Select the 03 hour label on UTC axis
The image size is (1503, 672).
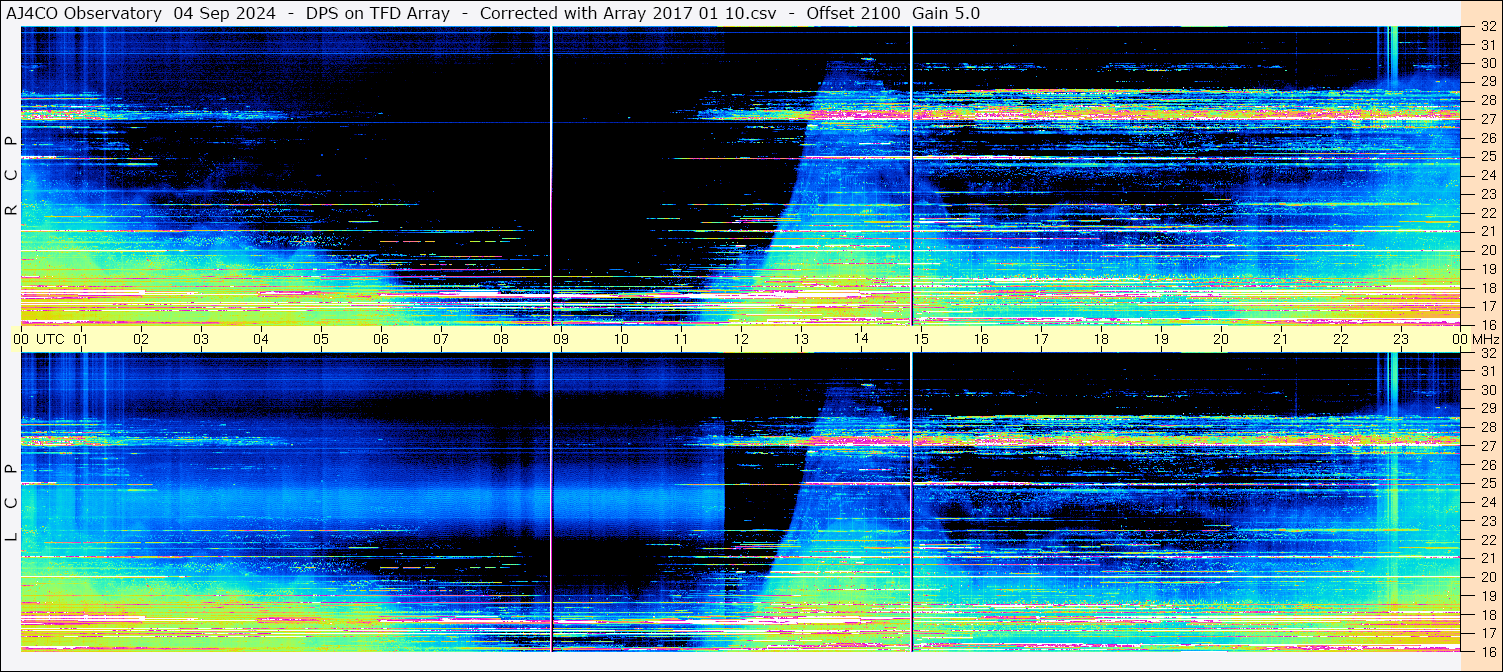click(x=201, y=339)
